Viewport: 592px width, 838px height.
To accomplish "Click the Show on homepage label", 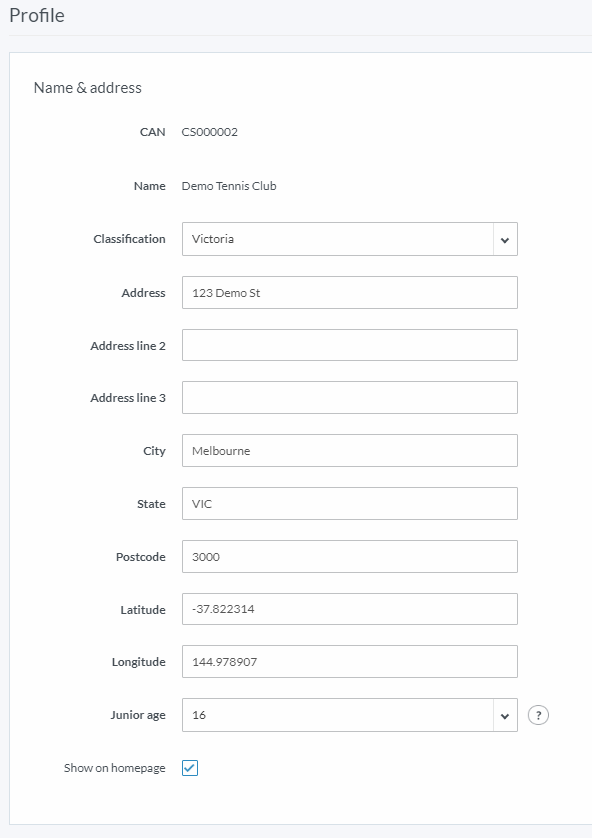I will point(114,768).
